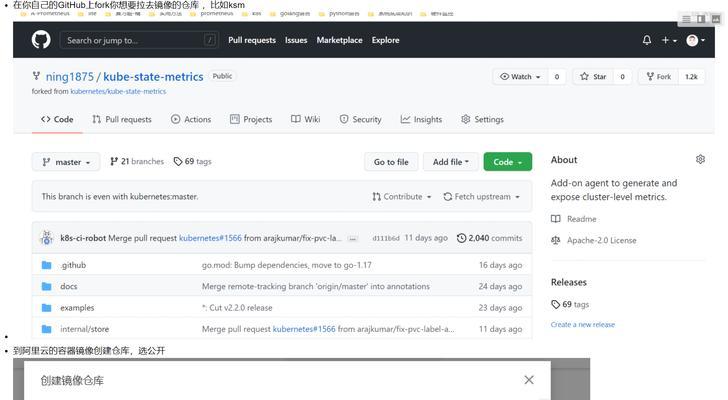The width and height of the screenshot is (728, 400).
Task: Open the go.mod Bump dependencies commit message
Action: pyautogui.click(x=286, y=265)
